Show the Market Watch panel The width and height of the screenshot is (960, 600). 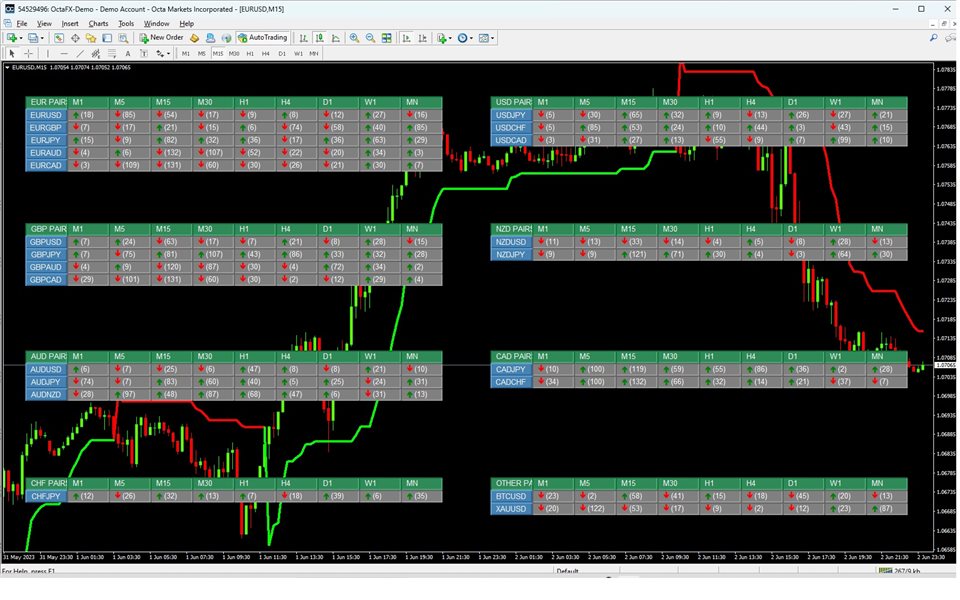59,38
